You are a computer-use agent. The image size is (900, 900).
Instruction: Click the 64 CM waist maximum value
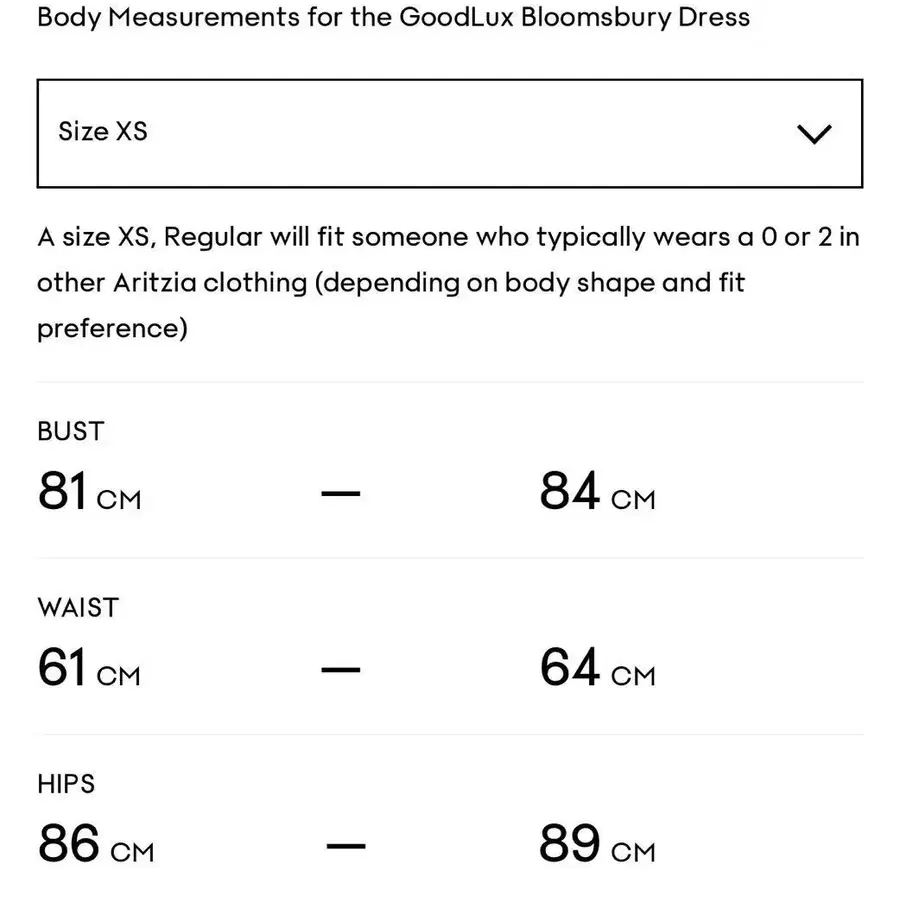point(597,667)
